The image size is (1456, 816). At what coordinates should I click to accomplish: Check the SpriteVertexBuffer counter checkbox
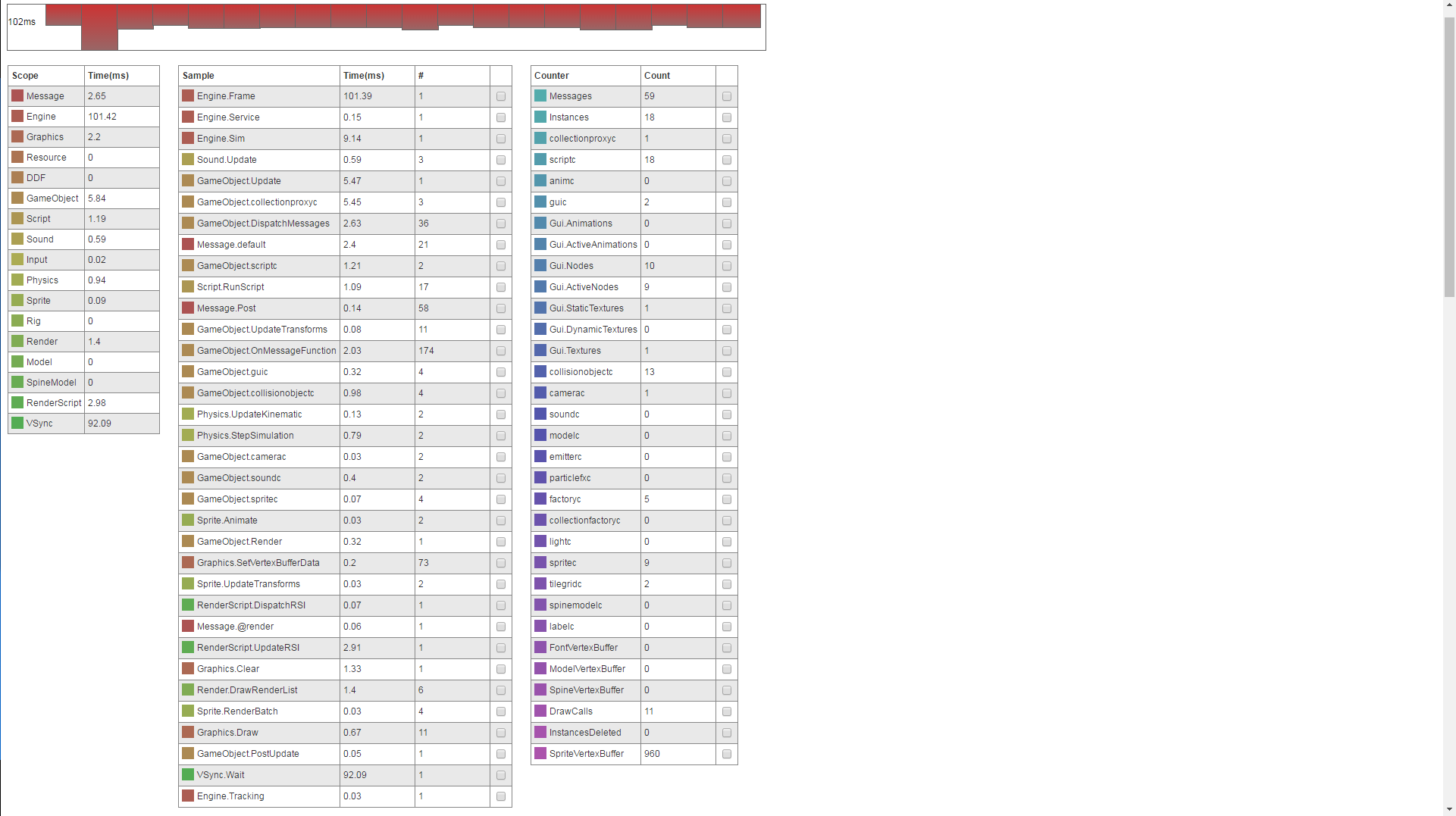[x=727, y=754]
